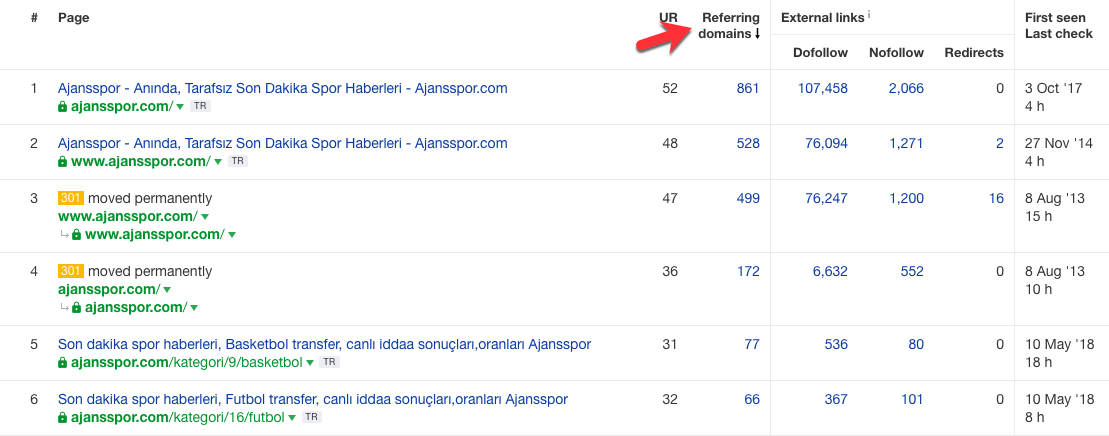Click the 16 redirects link in row 3

996,198
